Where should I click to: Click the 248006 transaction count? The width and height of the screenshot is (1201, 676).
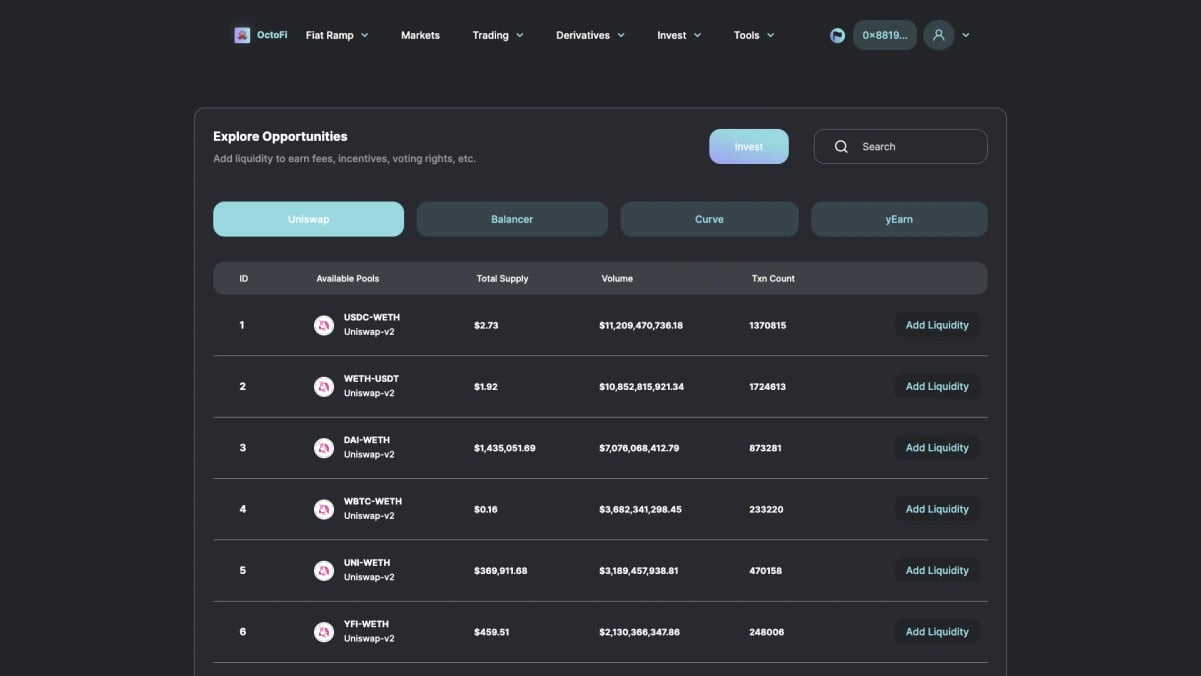(766, 632)
